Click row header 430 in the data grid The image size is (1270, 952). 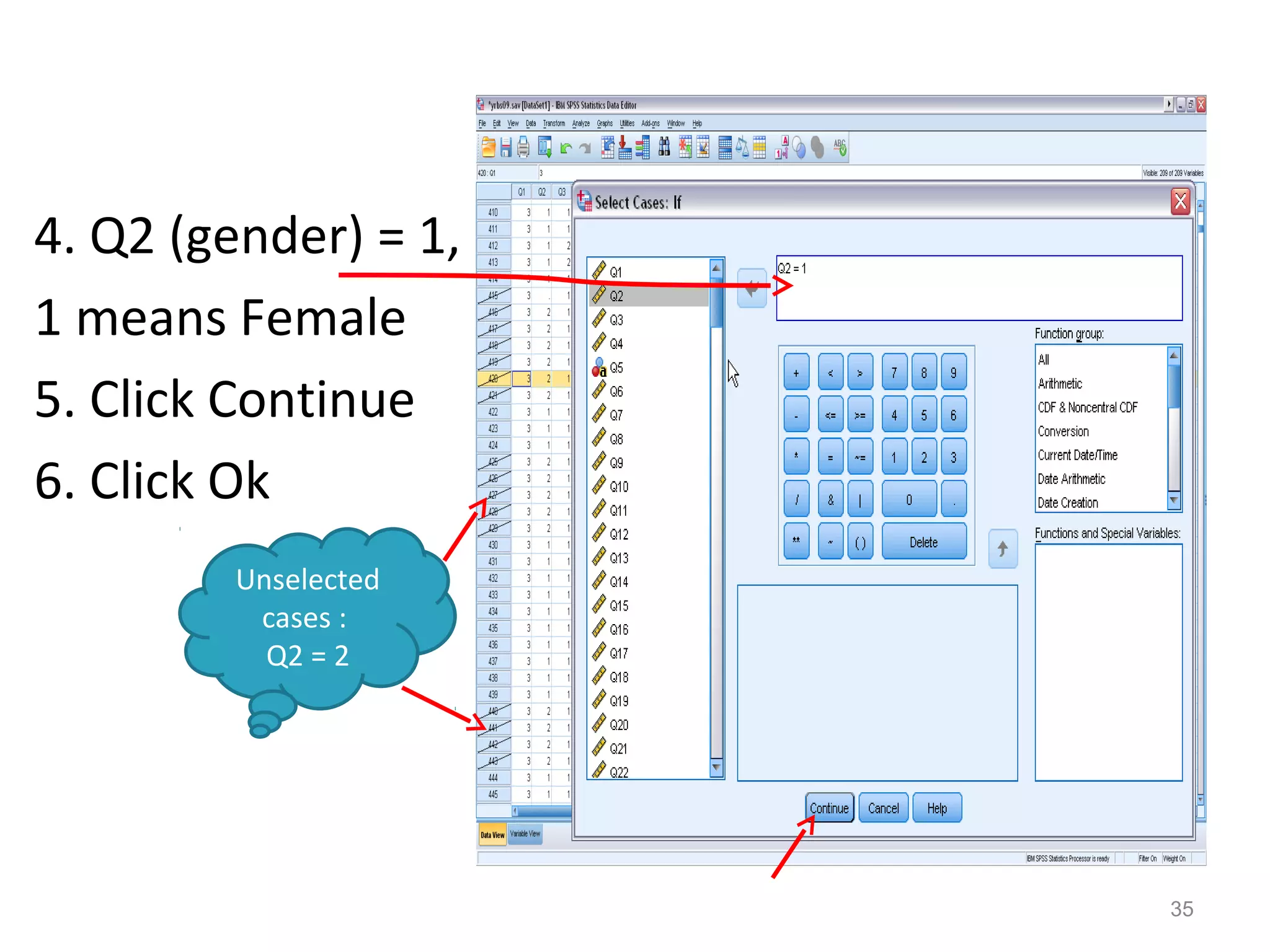pyautogui.click(x=493, y=545)
